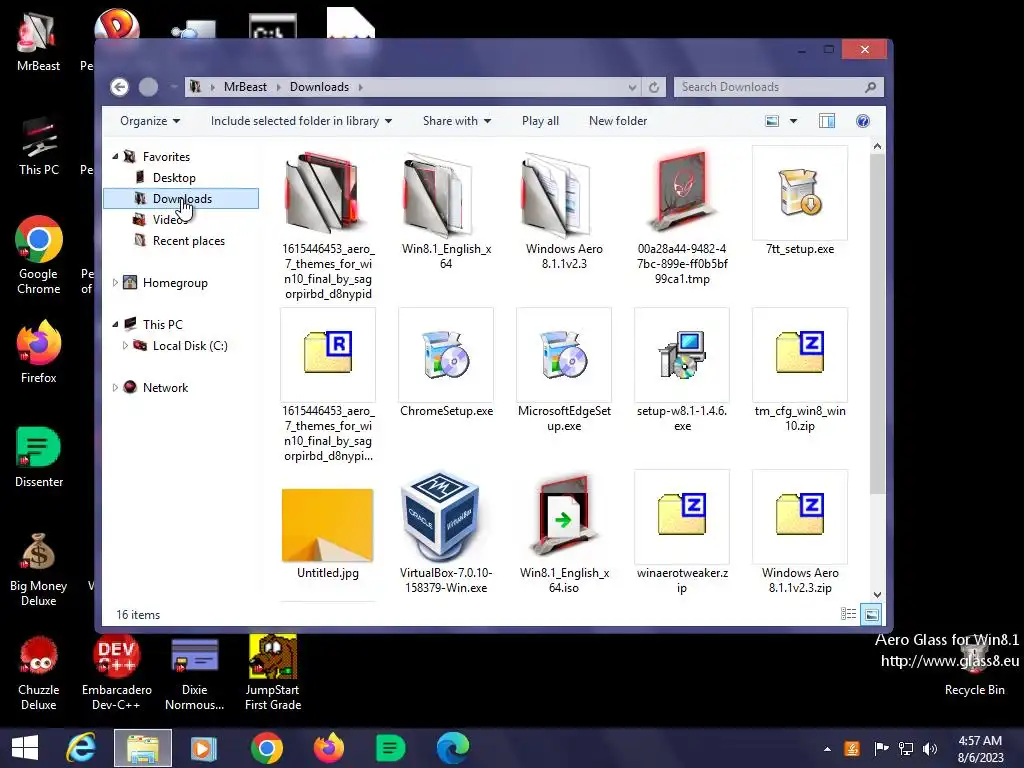Launch Internet Explorer from taskbar

click(81, 748)
